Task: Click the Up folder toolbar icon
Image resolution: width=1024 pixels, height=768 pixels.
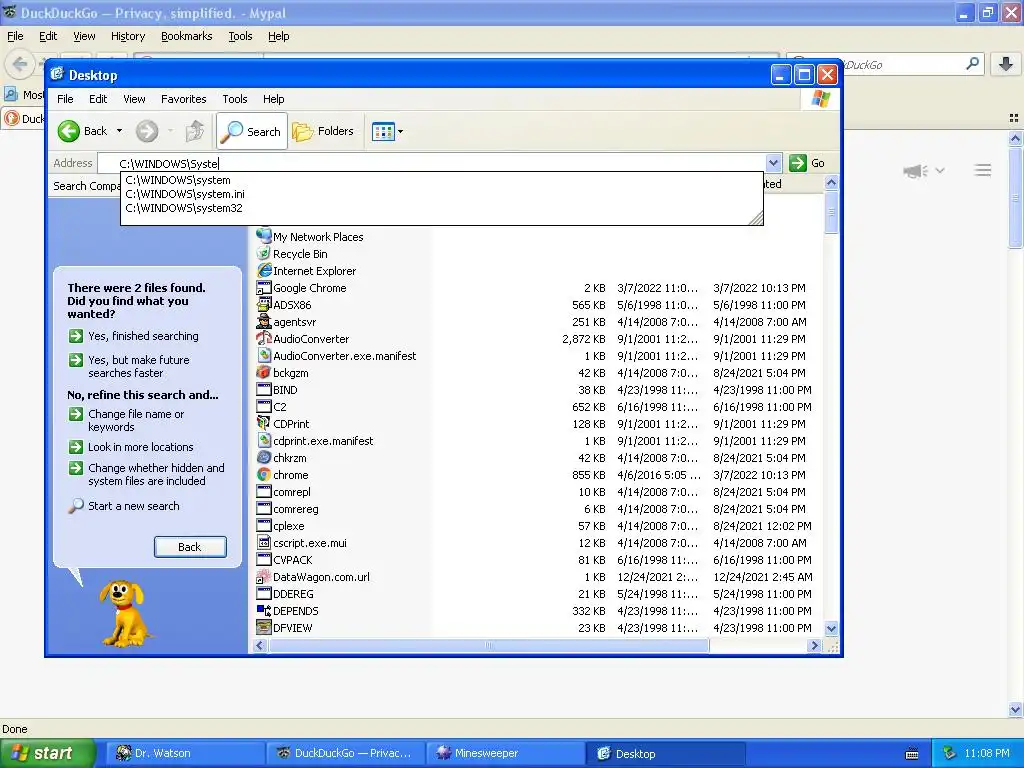Action: 195,131
